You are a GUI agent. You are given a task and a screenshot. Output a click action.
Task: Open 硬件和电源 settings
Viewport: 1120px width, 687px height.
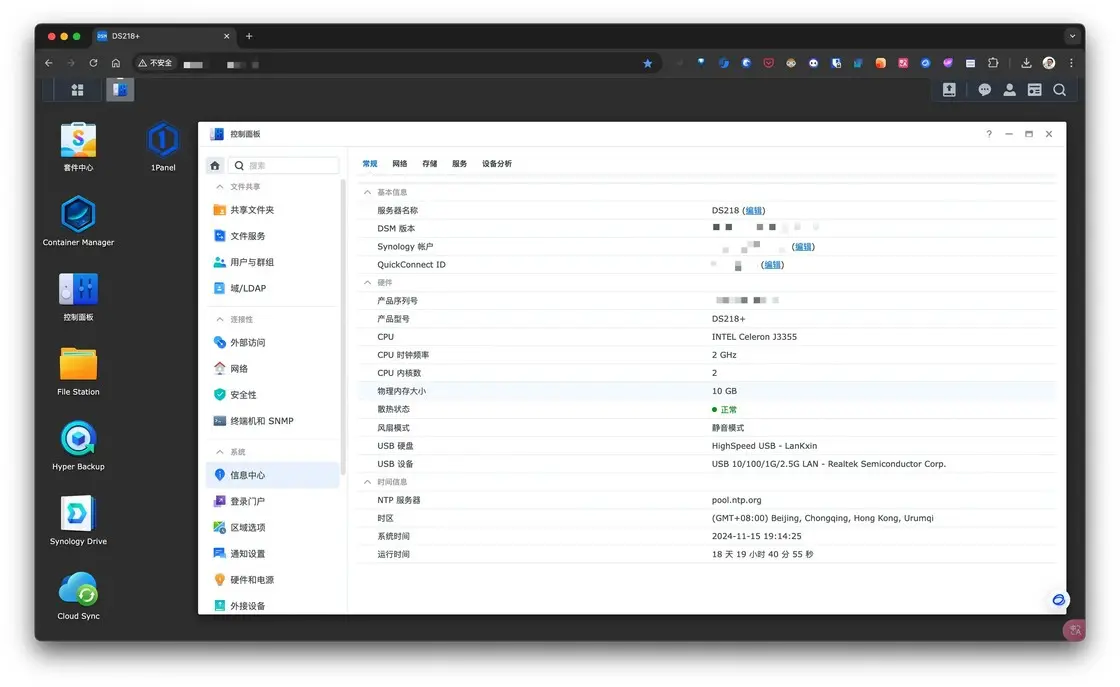273,579
